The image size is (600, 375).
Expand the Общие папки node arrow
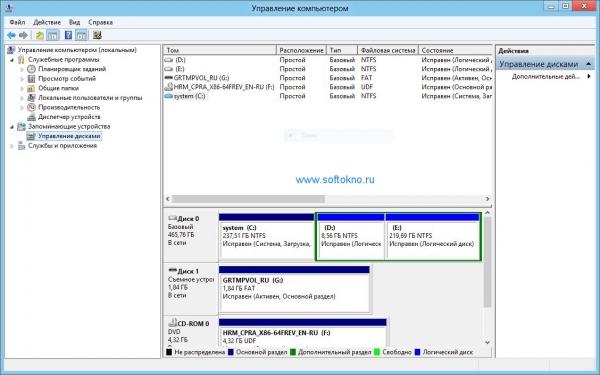(22, 88)
